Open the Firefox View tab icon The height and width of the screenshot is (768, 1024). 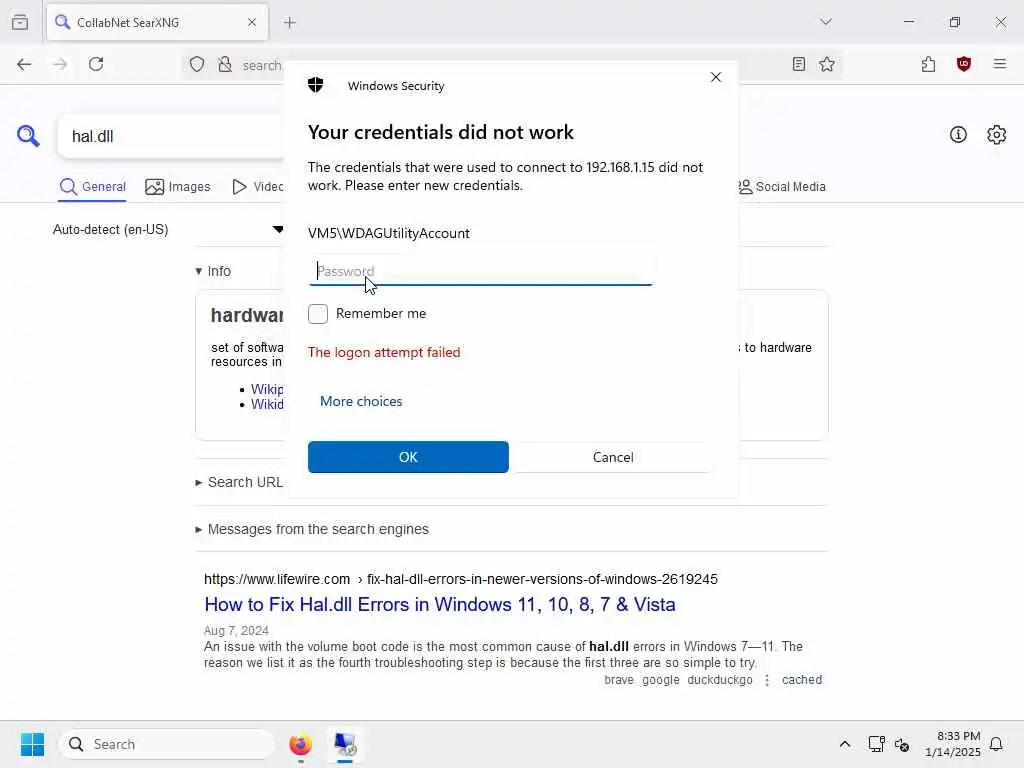click(x=20, y=22)
